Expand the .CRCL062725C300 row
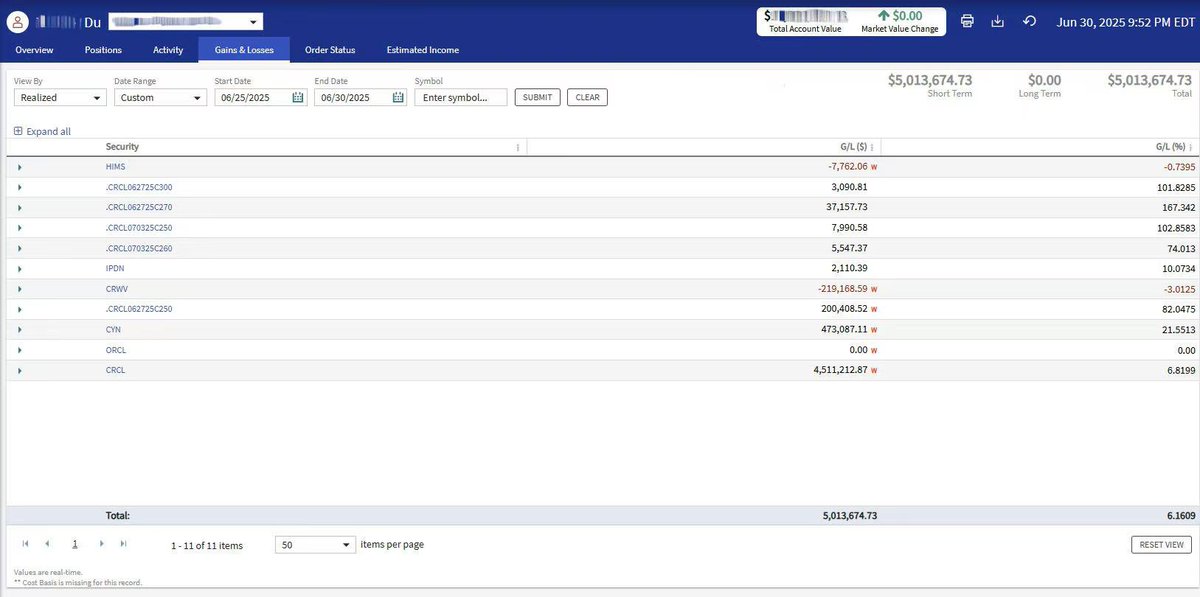The image size is (1200, 597). click(x=19, y=187)
